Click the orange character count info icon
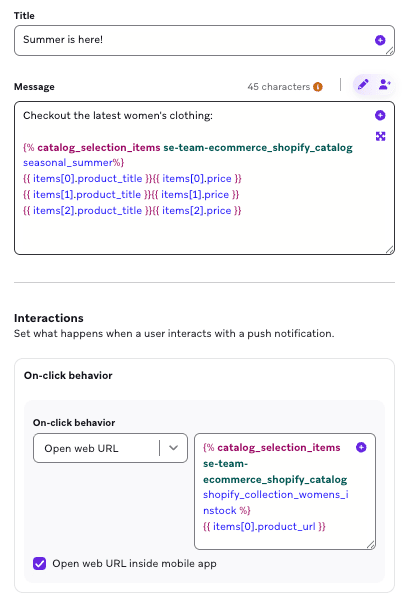The height and width of the screenshot is (606, 410). pos(318,87)
